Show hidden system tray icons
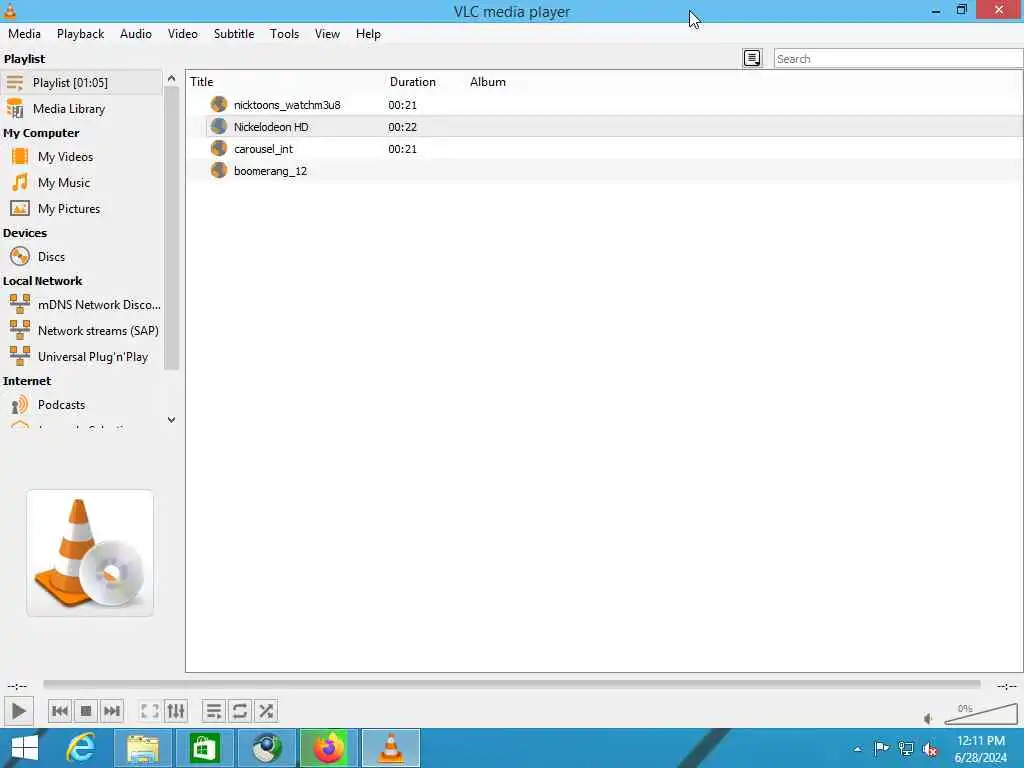Viewport: 1024px width, 768px height. pyautogui.click(x=857, y=749)
